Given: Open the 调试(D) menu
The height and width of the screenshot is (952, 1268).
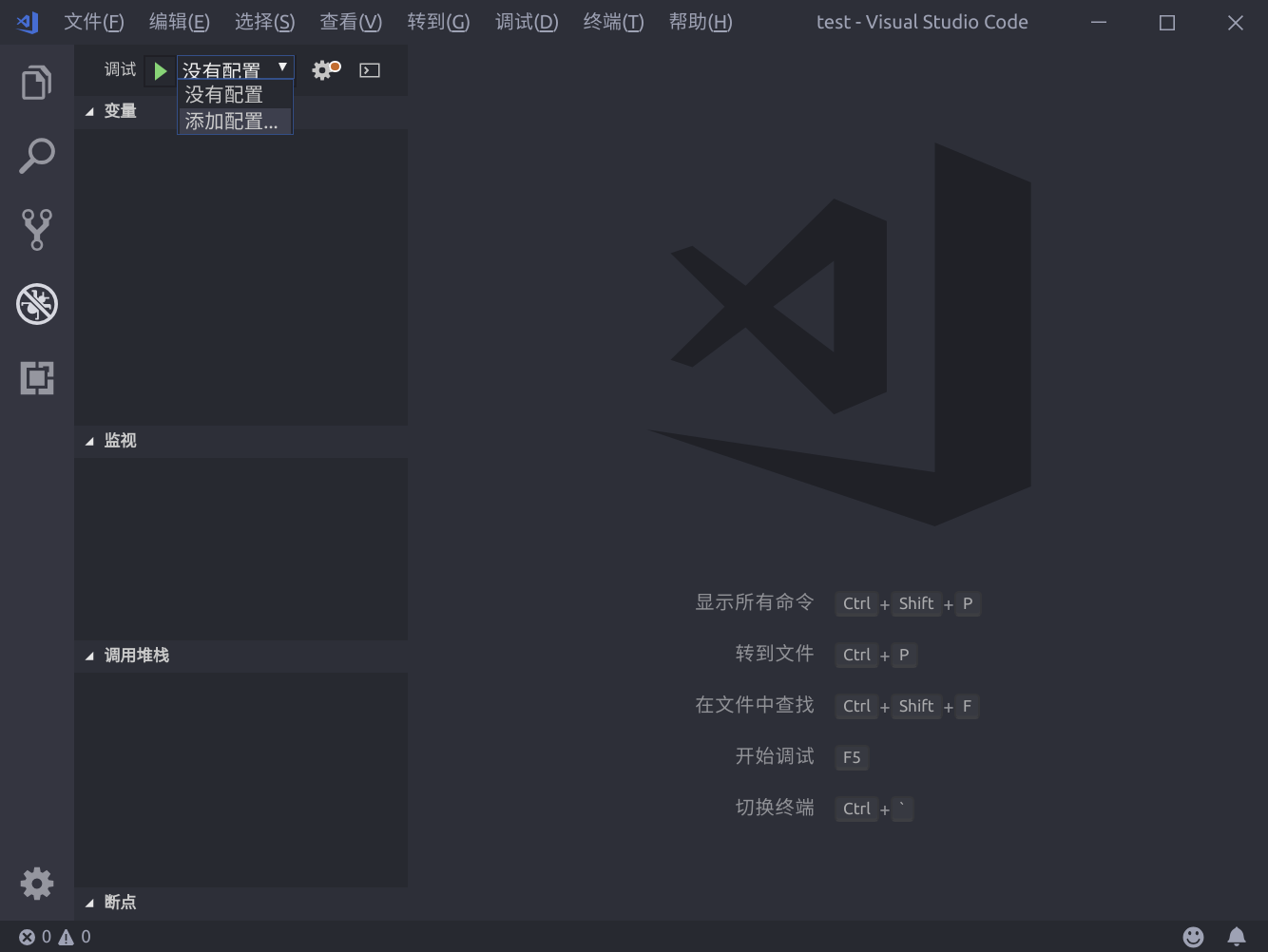Looking at the screenshot, I should tap(527, 22).
